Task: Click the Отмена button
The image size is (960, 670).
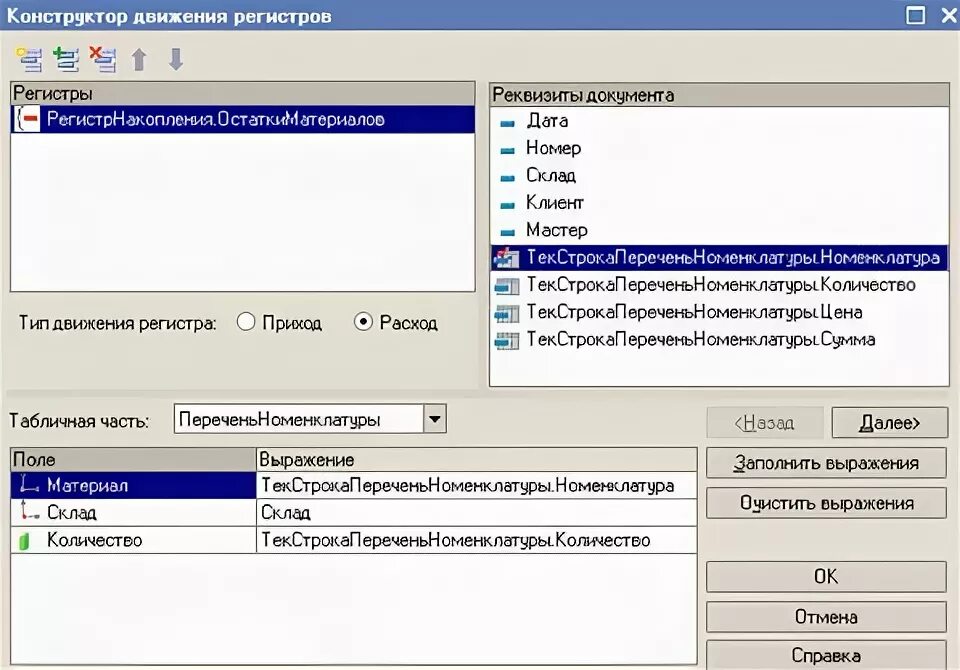Action: tap(826, 617)
